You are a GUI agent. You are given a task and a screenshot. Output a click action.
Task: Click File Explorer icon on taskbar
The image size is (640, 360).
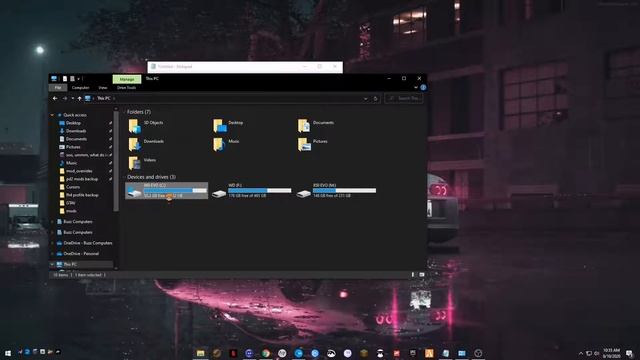coord(200,353)
